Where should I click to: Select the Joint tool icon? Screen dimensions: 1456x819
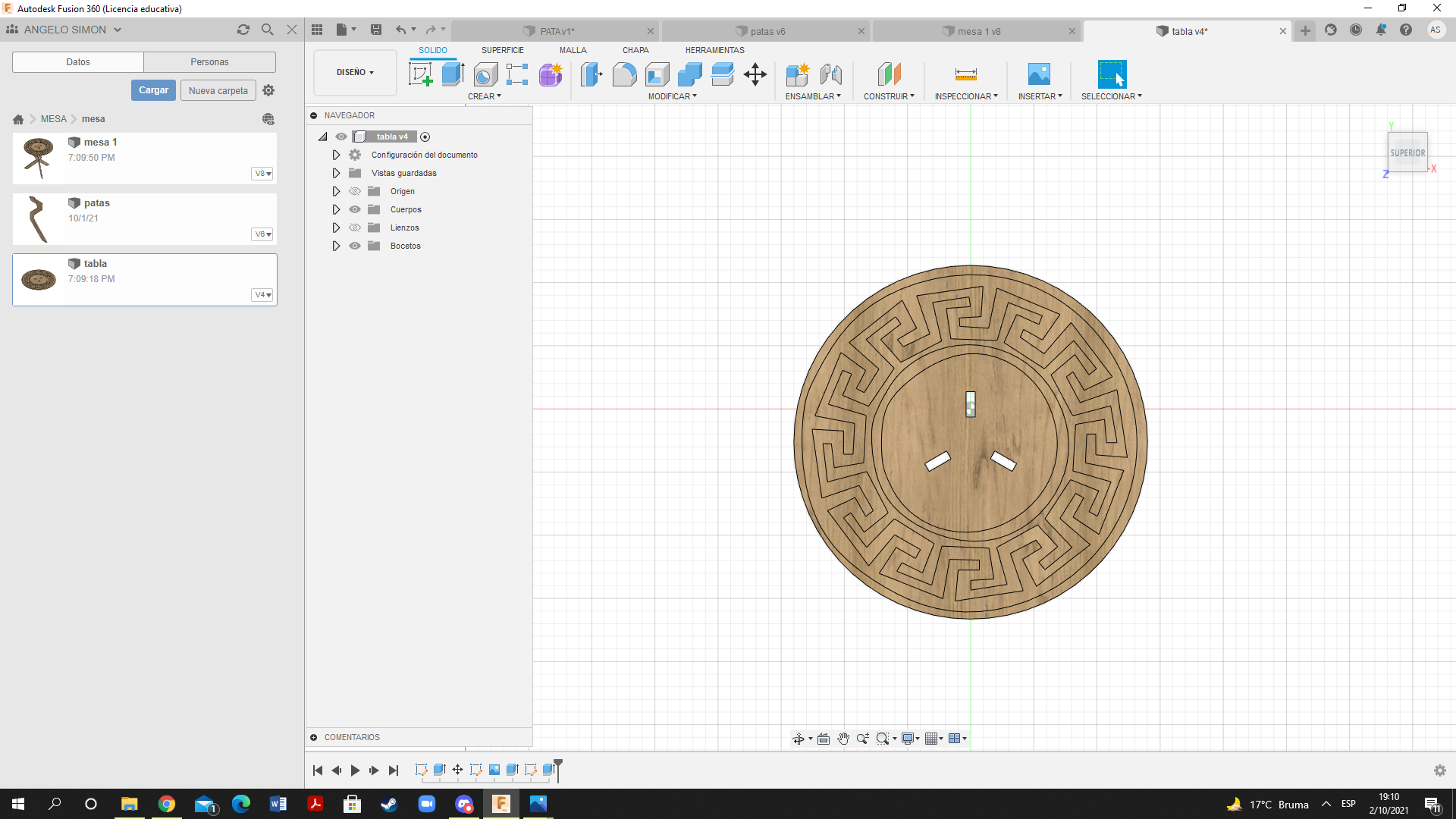pyautogui.click(x=831, y=74)
